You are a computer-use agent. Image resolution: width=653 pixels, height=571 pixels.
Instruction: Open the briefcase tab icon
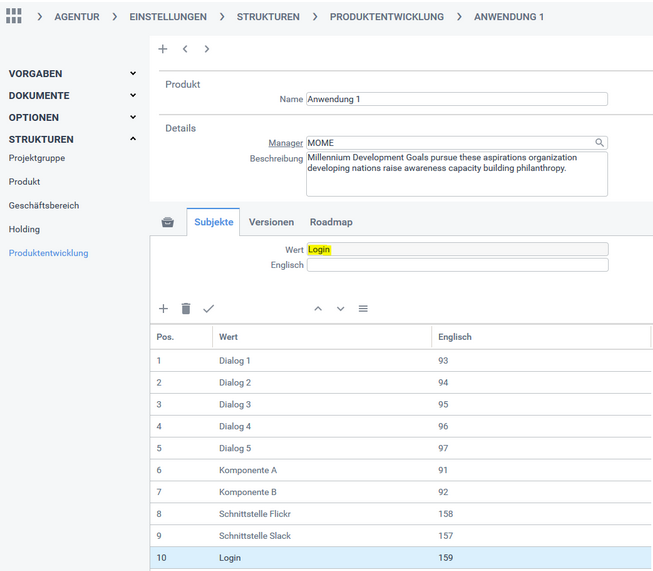click(x=167, y=222)
